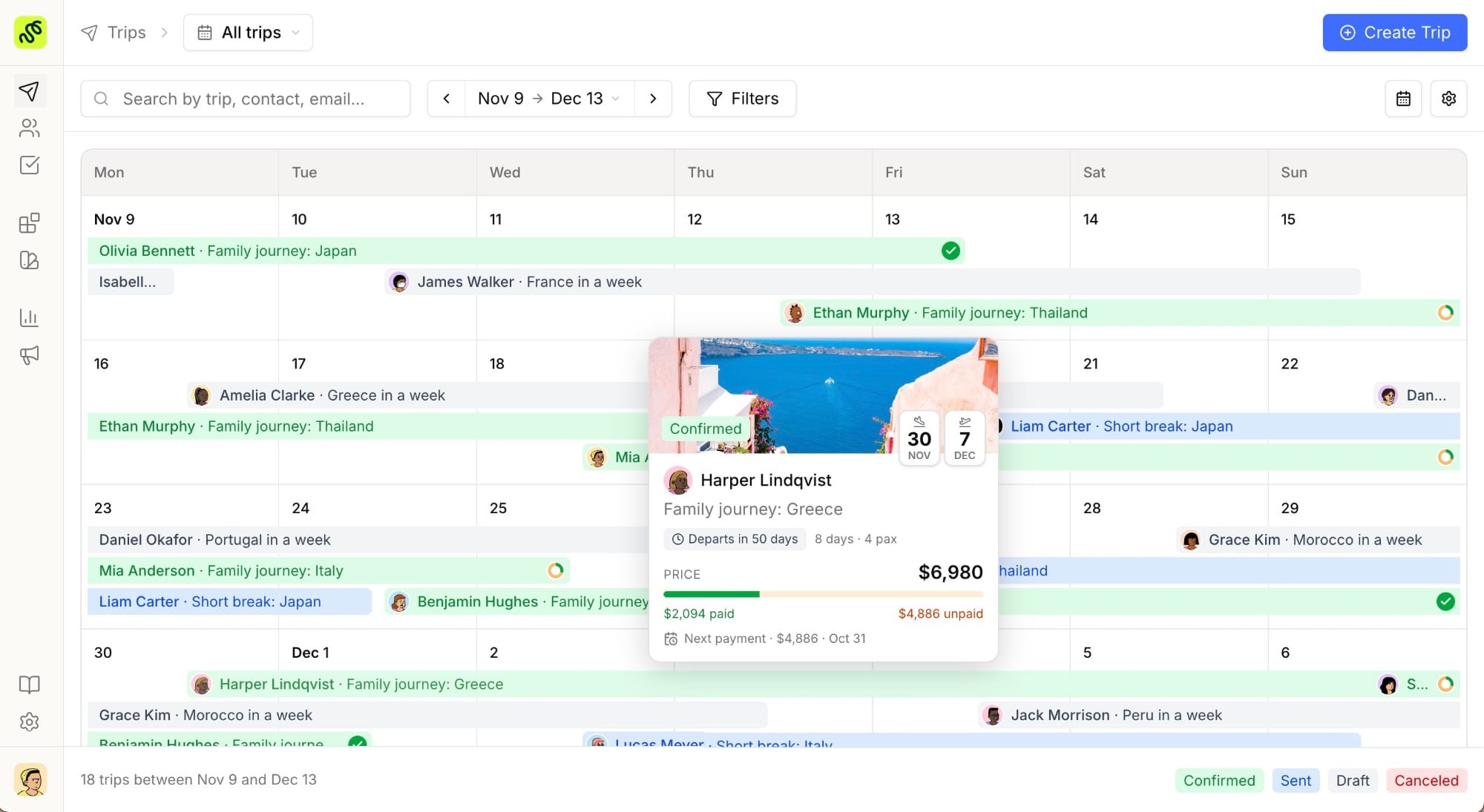Click Departs in 50 days chip

[735, 539]
